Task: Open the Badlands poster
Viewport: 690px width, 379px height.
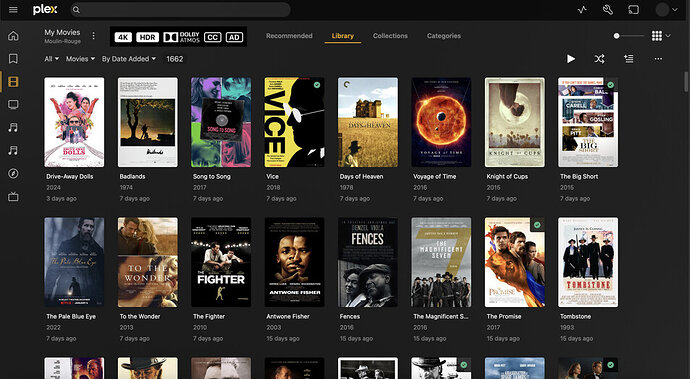Action: click(x=147, y=122)
